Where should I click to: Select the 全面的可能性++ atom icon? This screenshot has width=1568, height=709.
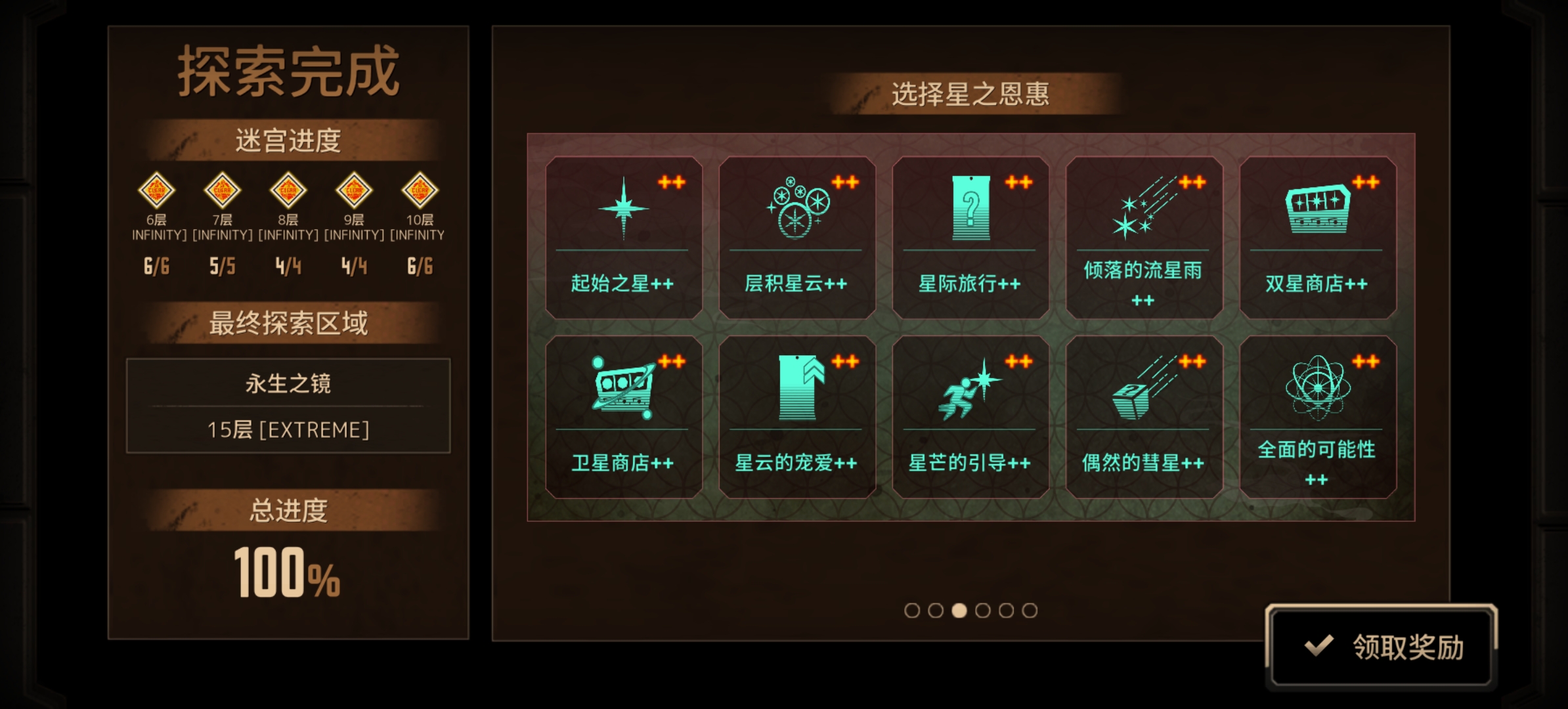pyautogui.click(x=1317, y=388)
